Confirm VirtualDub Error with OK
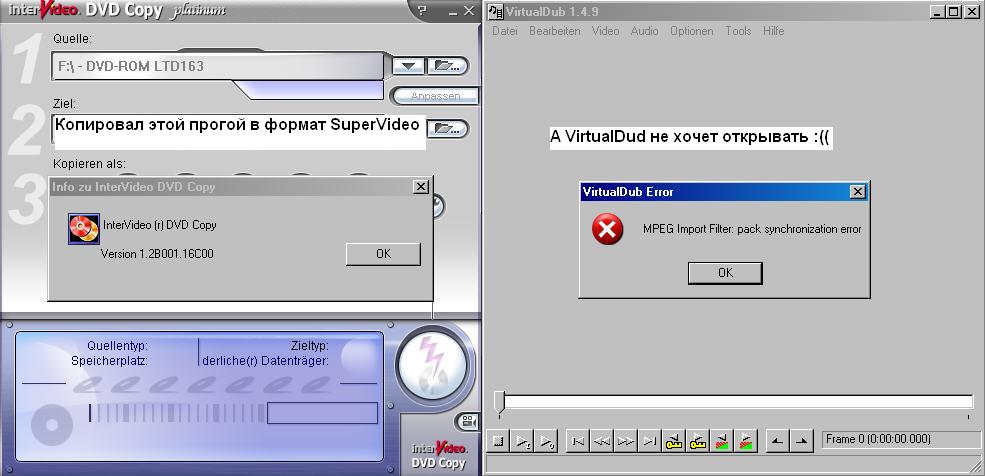Viewport: 985px width, 476px height. pyautogui.click(x=725, y=273)
